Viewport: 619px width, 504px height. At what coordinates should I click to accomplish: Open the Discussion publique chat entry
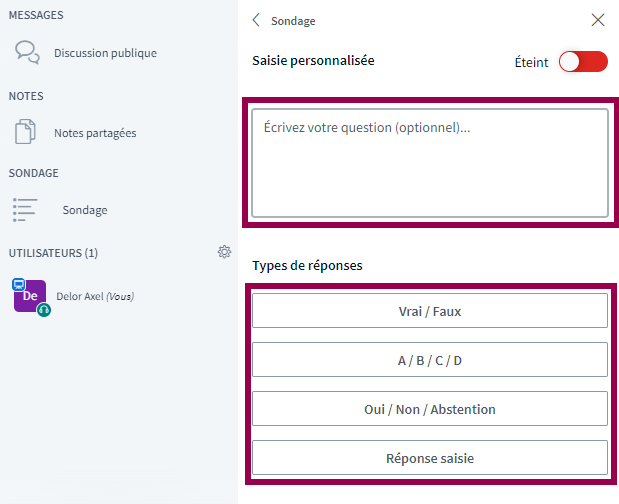point(105,53)
